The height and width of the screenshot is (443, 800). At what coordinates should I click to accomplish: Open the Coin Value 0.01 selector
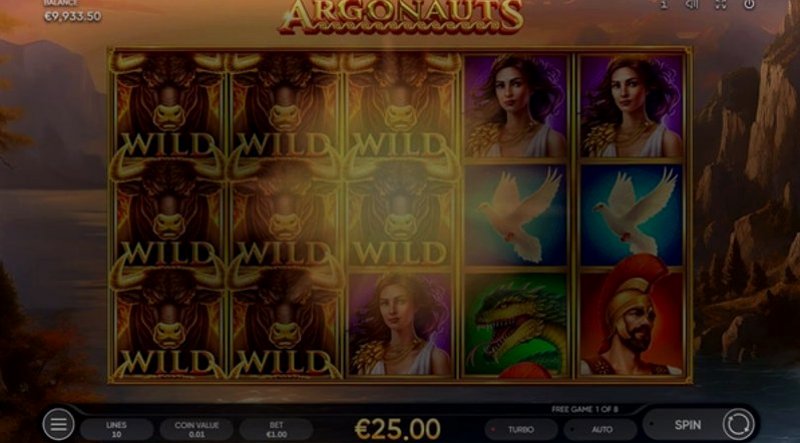click(x=196, y=430)
